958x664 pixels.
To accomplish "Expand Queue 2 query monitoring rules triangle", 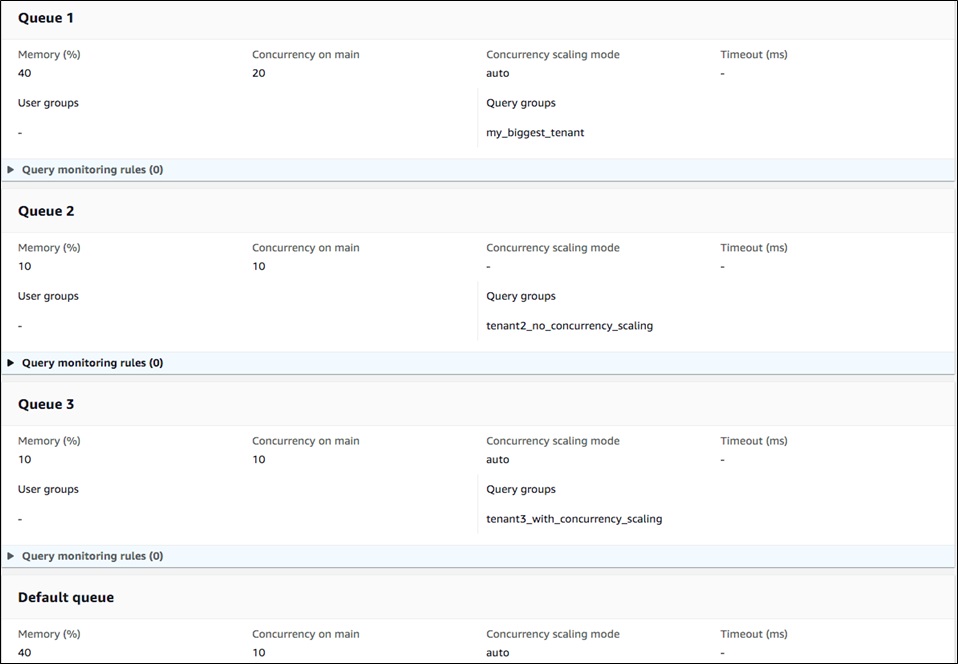I will tap(10, 363).
